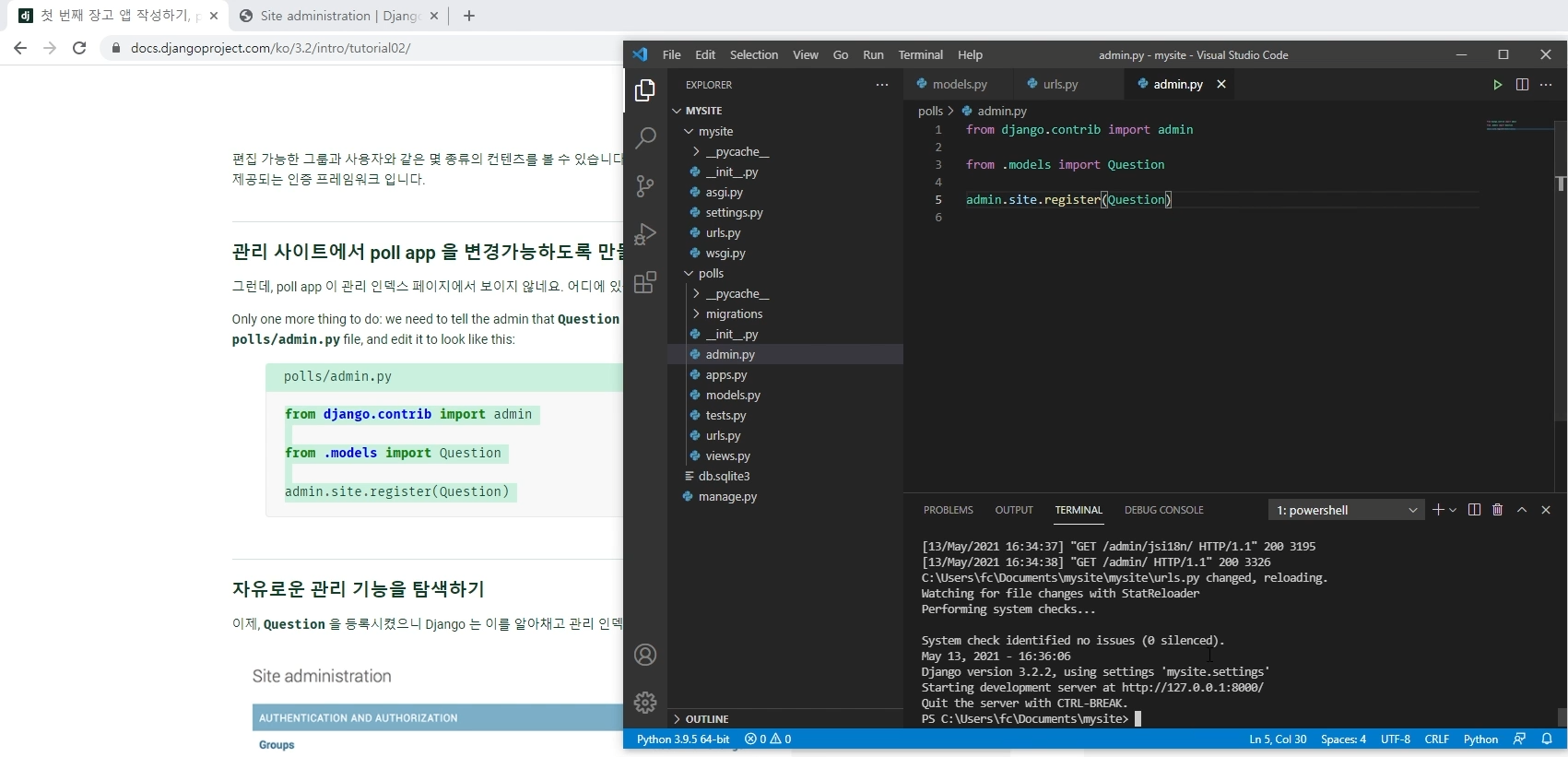Click the Groups link in browser page
This screenshot has height=757, width=1568.
click(x=277, y=745)
